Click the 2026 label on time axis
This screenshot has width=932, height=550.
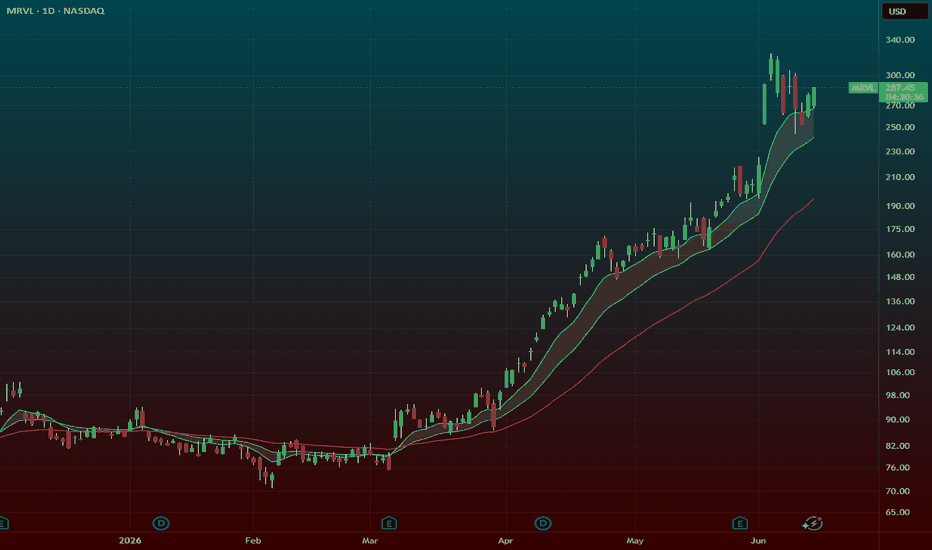click(x=130, y=540)
